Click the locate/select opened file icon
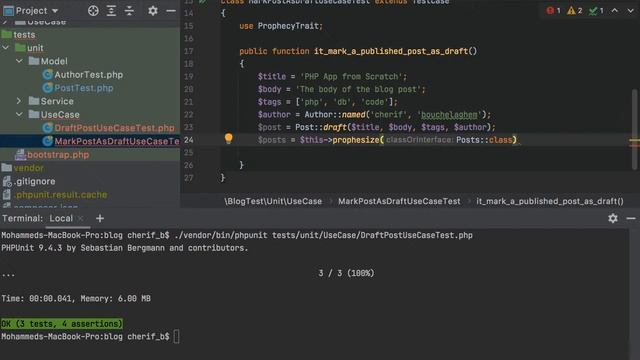640x360 pixels. [93, 11]
